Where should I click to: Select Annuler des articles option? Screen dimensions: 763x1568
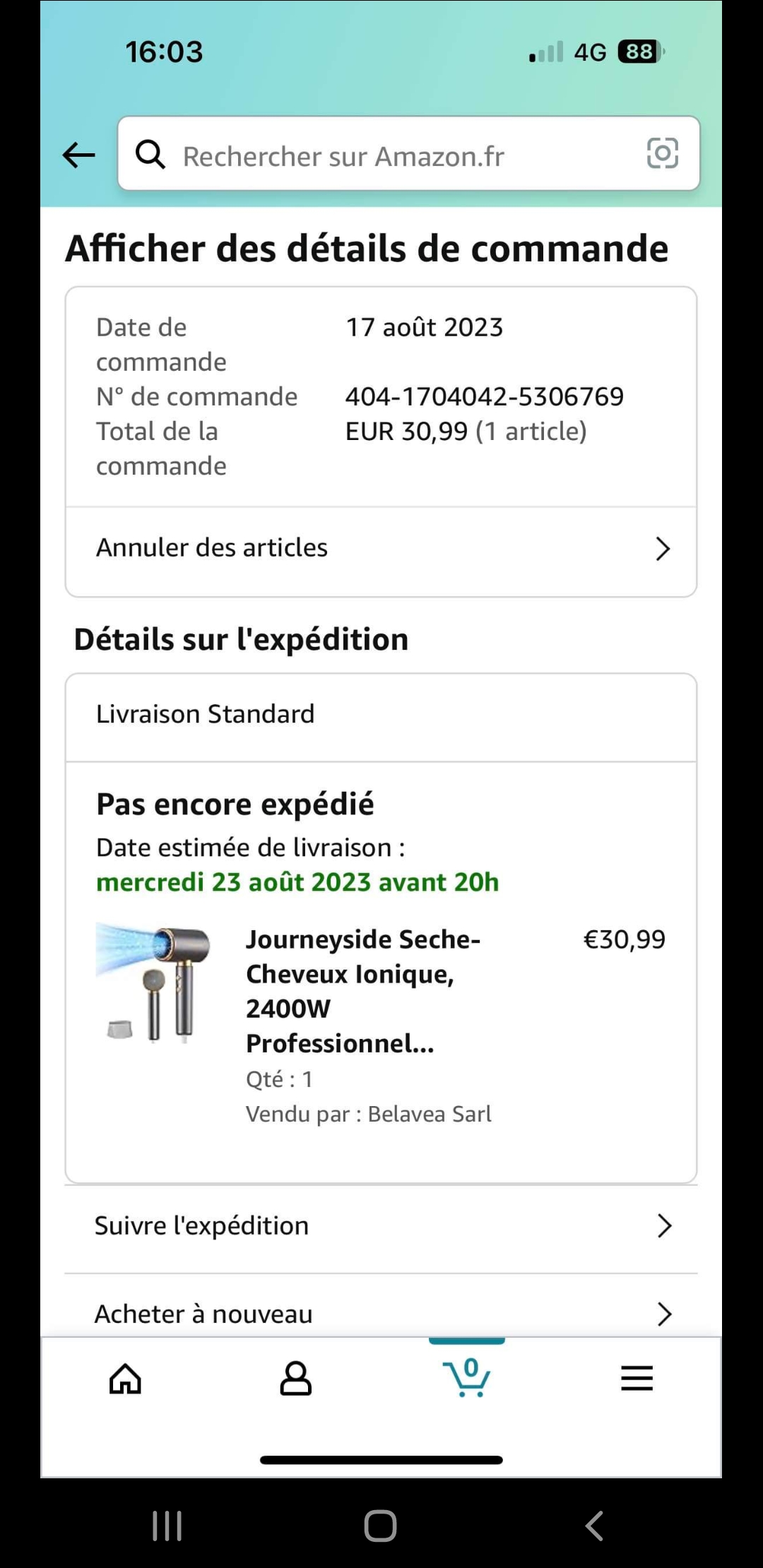tap(212, 548)
